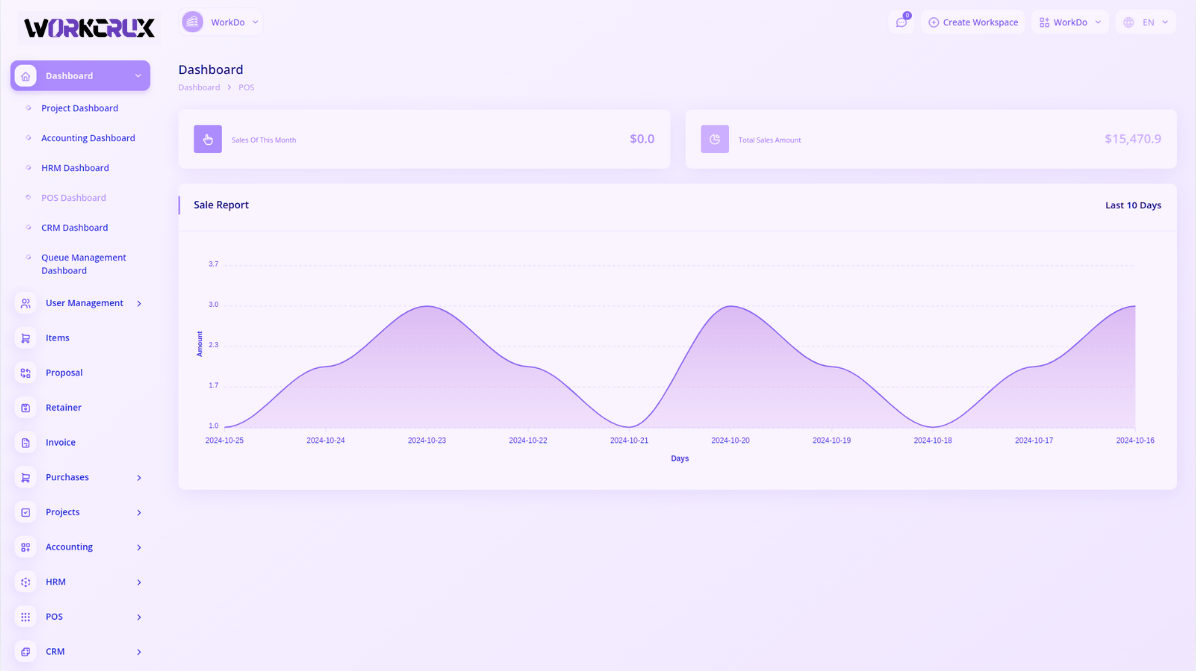
Task: Click the 2024-10-18 chart axis label
Action: 933,441
